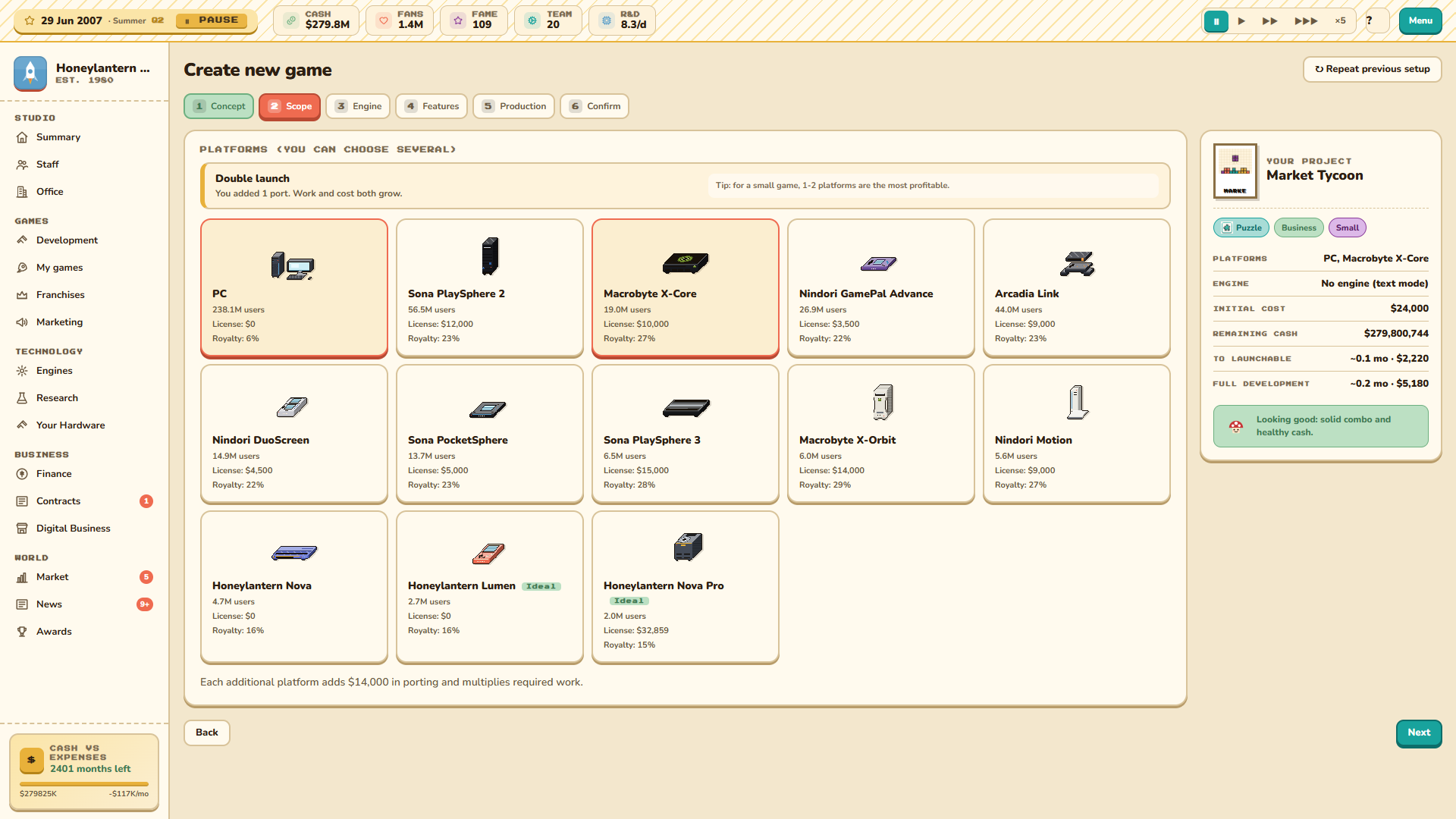Select the Sona PlaySphere 2 platform
Screen dimensions: 1456x819
490,288
